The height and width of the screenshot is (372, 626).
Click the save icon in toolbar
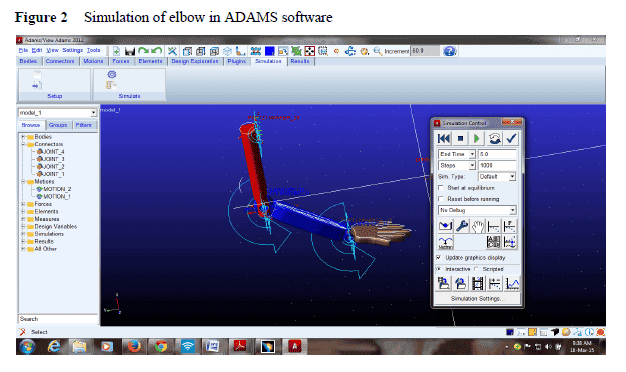(130, 51)
